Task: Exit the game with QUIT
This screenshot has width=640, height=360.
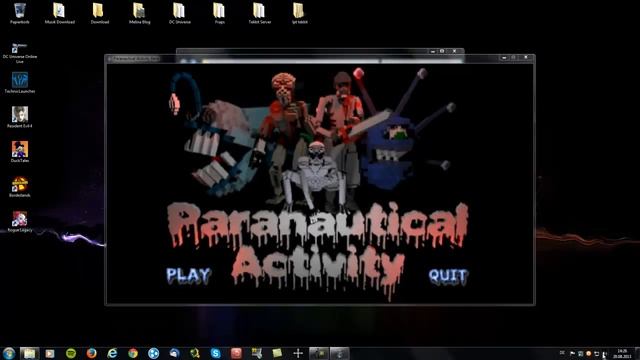Action: coord(448,276)
